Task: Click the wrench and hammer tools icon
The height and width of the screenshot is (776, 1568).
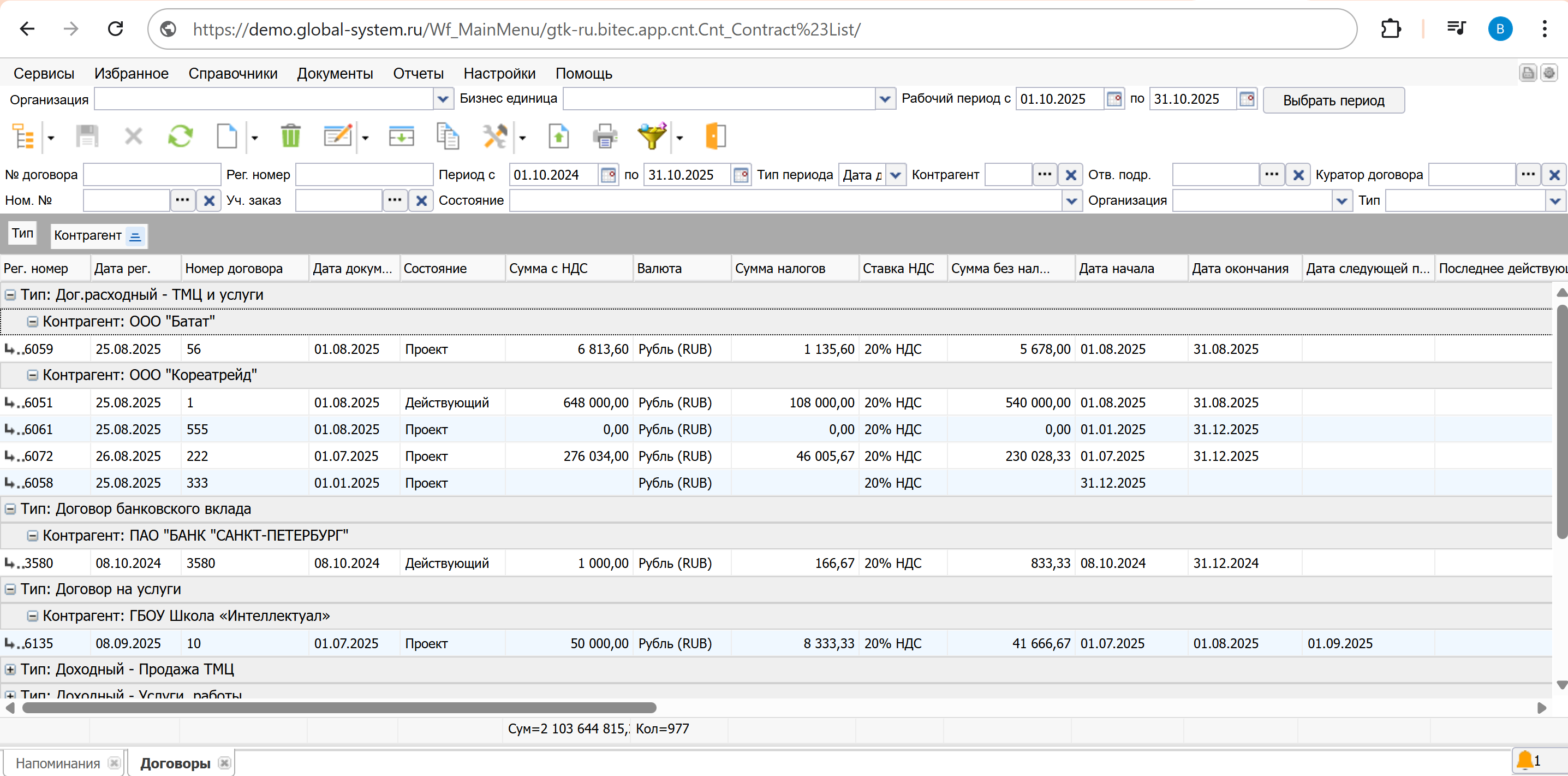Action: pos(495,136)
